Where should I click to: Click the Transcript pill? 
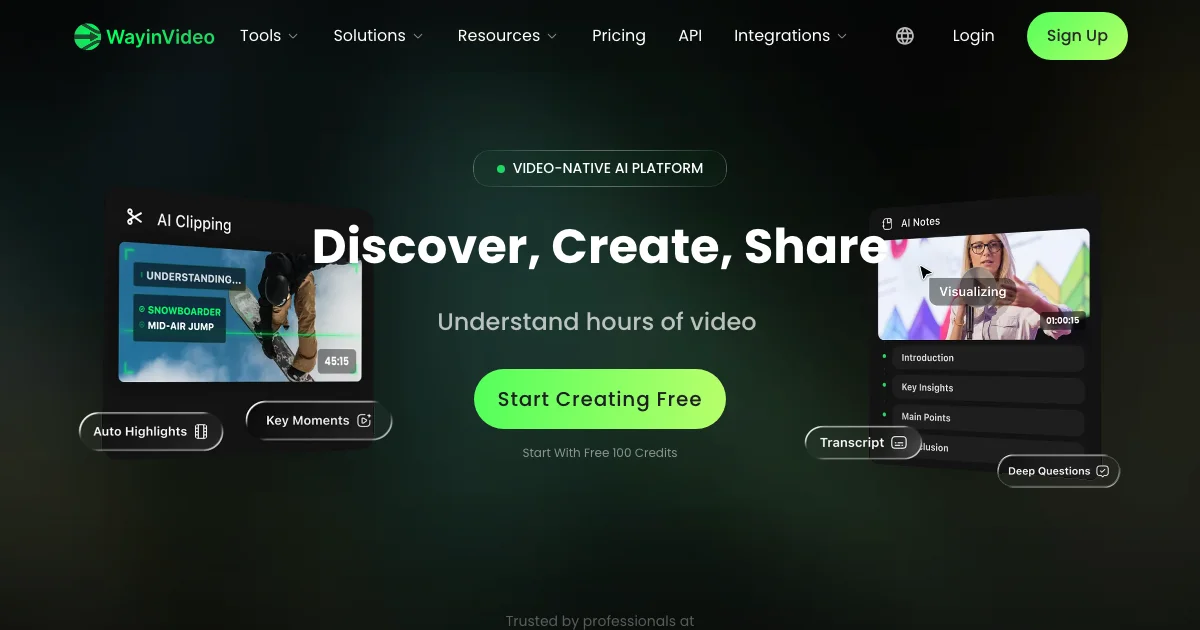tap(863, 443)
